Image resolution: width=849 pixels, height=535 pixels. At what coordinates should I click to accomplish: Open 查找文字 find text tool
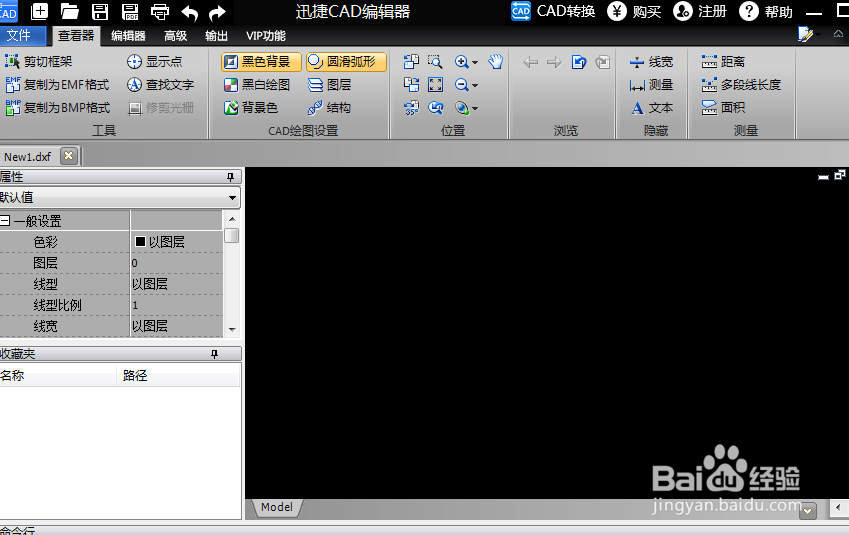tap(160, 85)
